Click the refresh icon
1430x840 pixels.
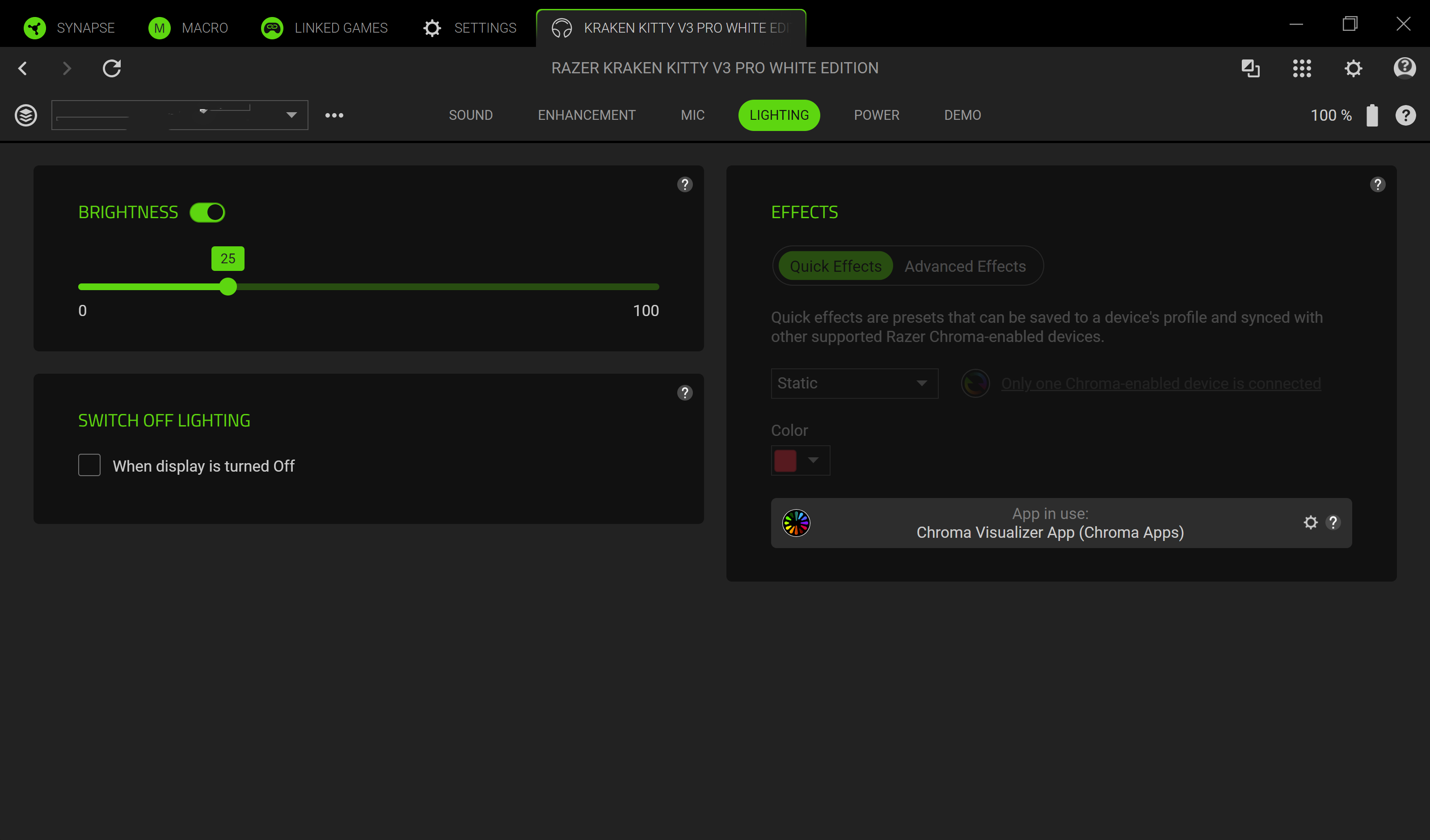coord(112,68)
